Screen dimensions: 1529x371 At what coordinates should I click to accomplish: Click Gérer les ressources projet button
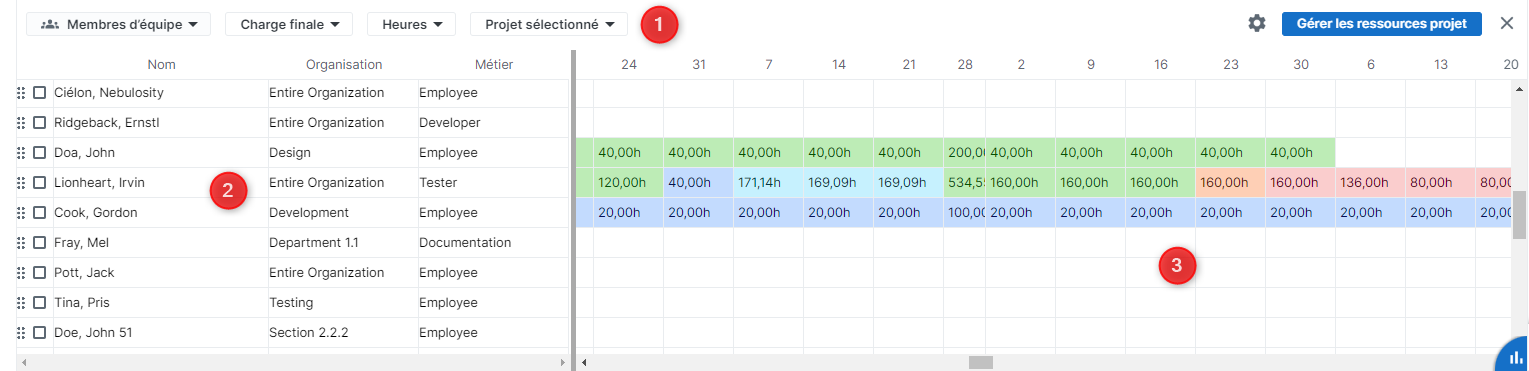tap(1381, 23)
